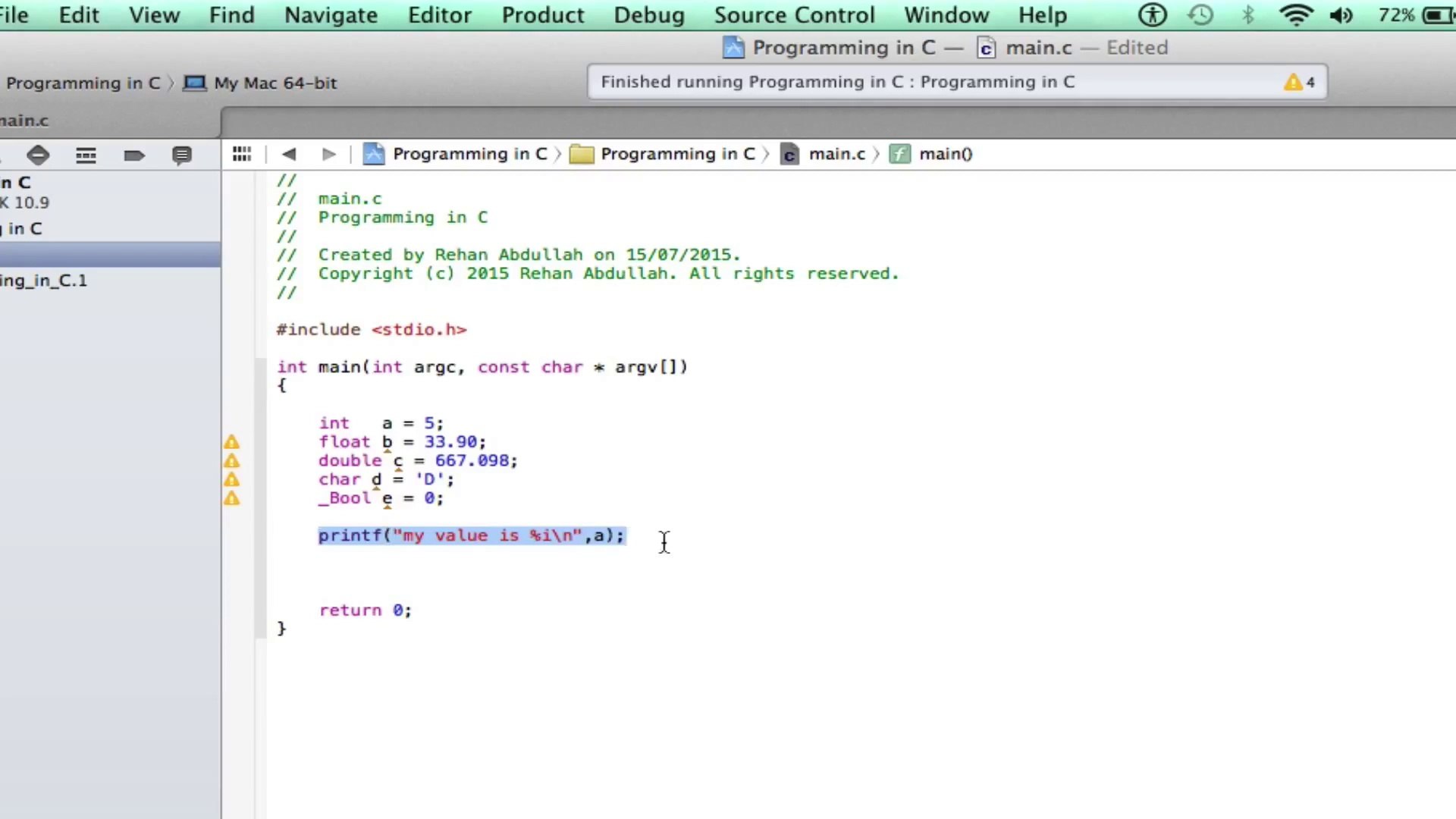Open main.c jump bar segment
Screen dimensions: 1456x819
pyautogui.click(x=836, y=154)
